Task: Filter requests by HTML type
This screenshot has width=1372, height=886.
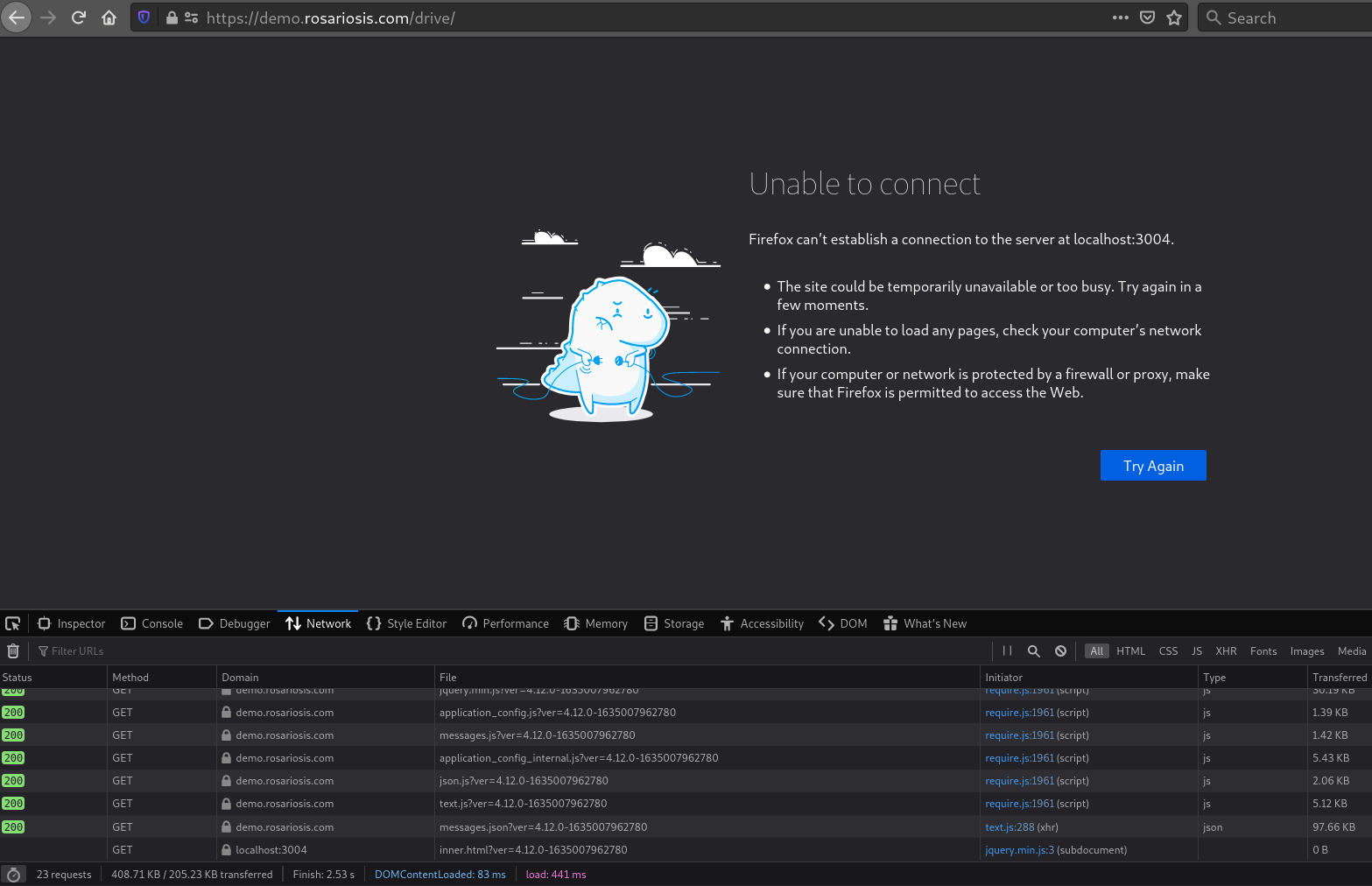Action: tap(1130, 650)
